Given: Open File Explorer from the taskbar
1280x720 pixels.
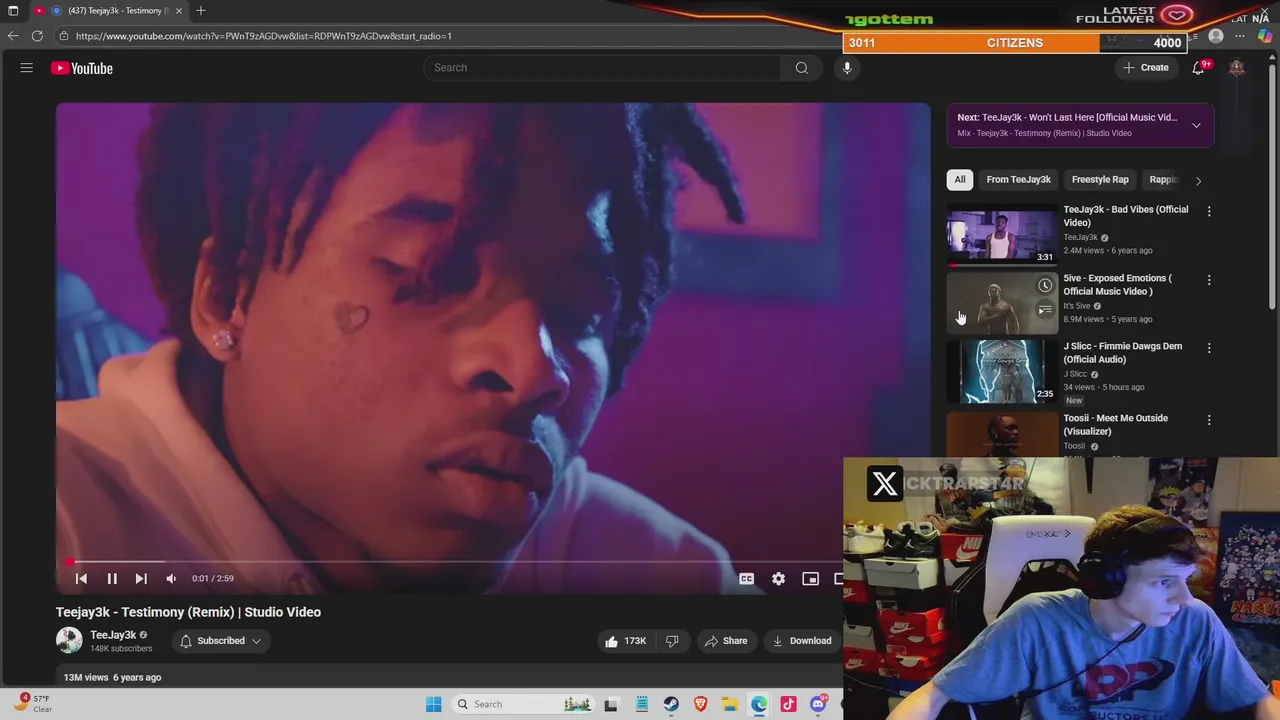Looking at the screenshot, I should (x=730, y=704).
